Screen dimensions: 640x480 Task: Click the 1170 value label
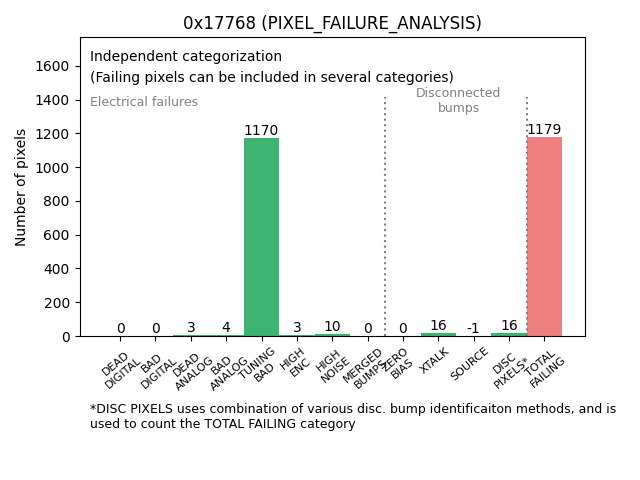coord(261,131)
